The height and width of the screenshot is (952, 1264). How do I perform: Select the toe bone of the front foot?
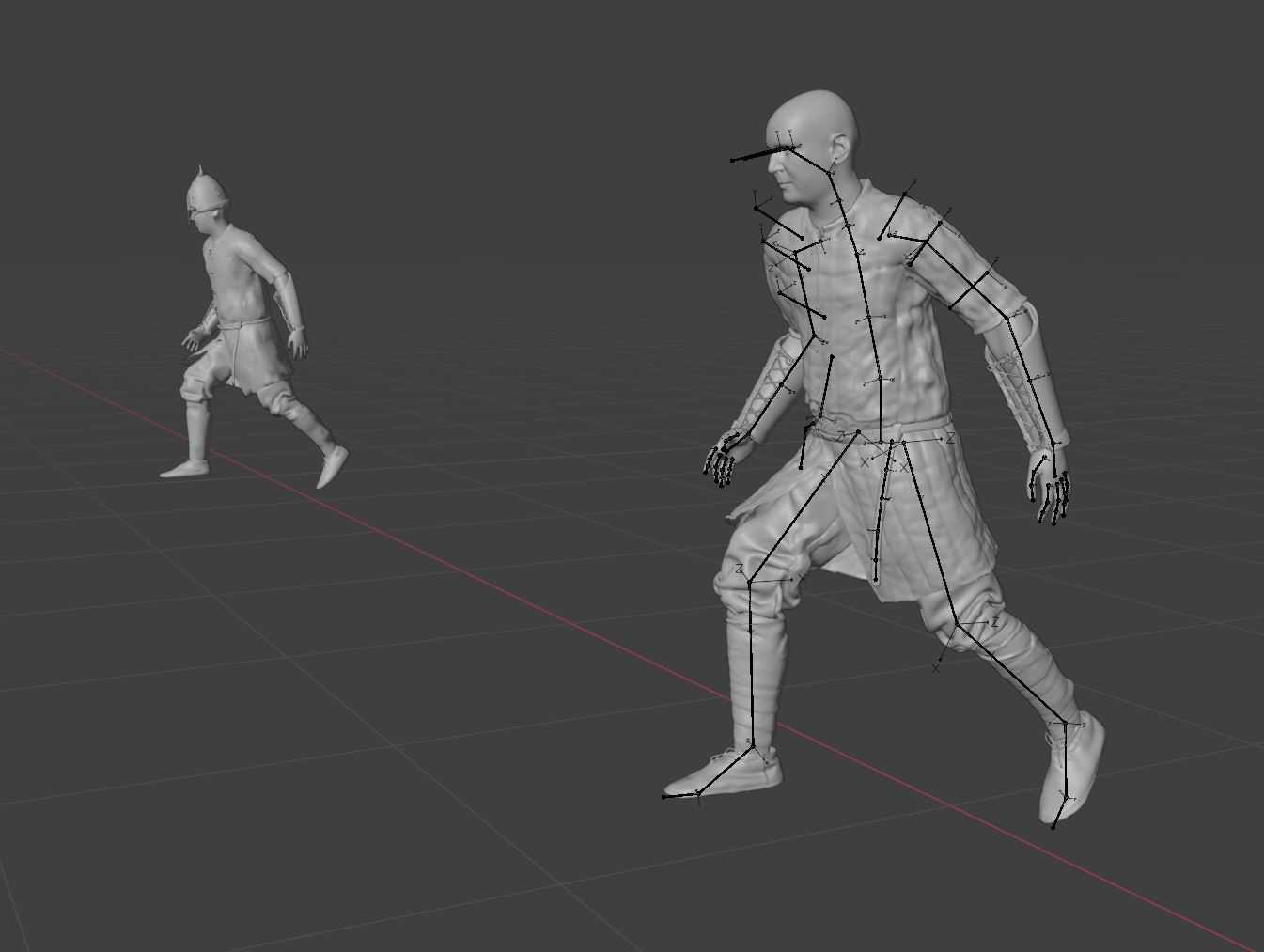point(680,797)
